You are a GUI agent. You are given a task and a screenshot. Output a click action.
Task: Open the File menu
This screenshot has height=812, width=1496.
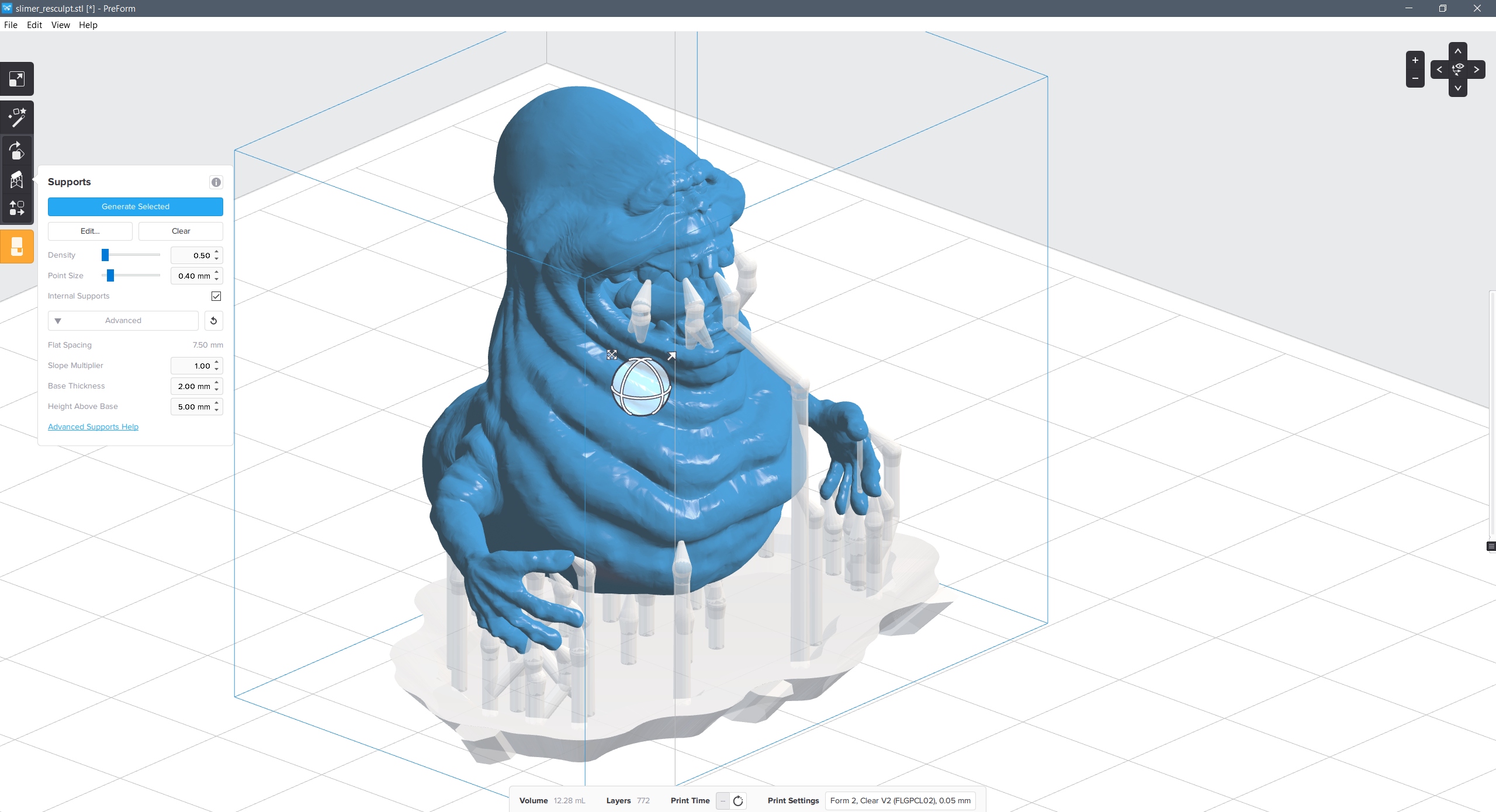click(11, 25)
